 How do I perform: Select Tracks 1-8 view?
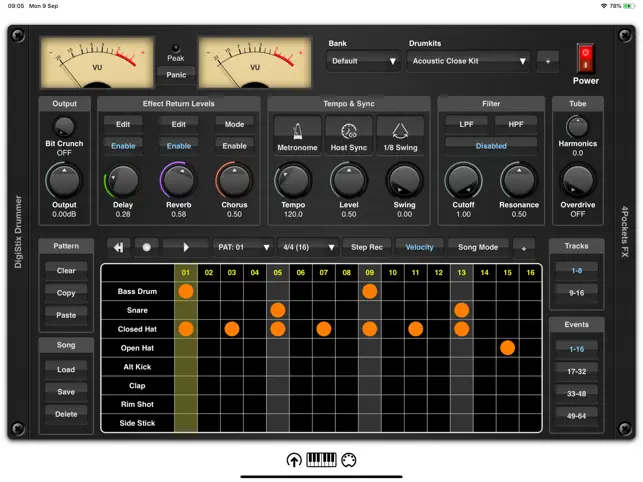(577, 271)
